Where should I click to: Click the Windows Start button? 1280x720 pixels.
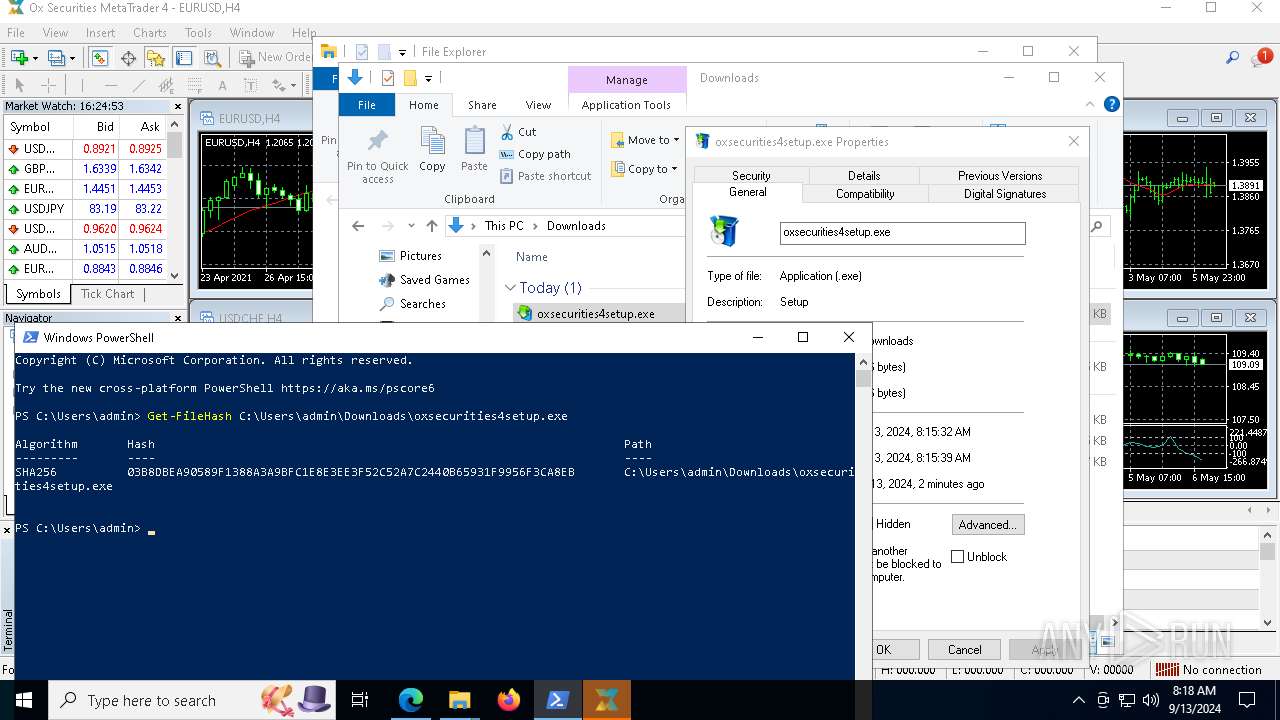pyautogui.click(x=23, y=700)
